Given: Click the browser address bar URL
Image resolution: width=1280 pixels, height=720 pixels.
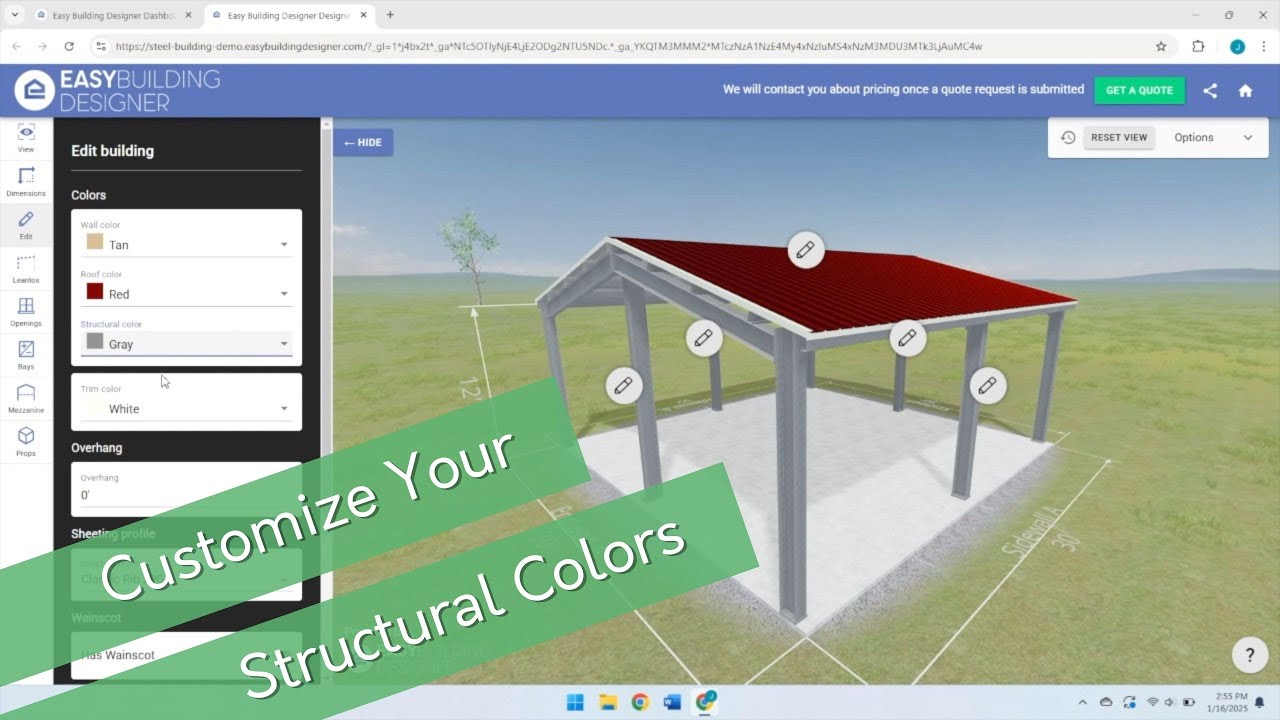Looking at the screenshot, I should [548, 46].
